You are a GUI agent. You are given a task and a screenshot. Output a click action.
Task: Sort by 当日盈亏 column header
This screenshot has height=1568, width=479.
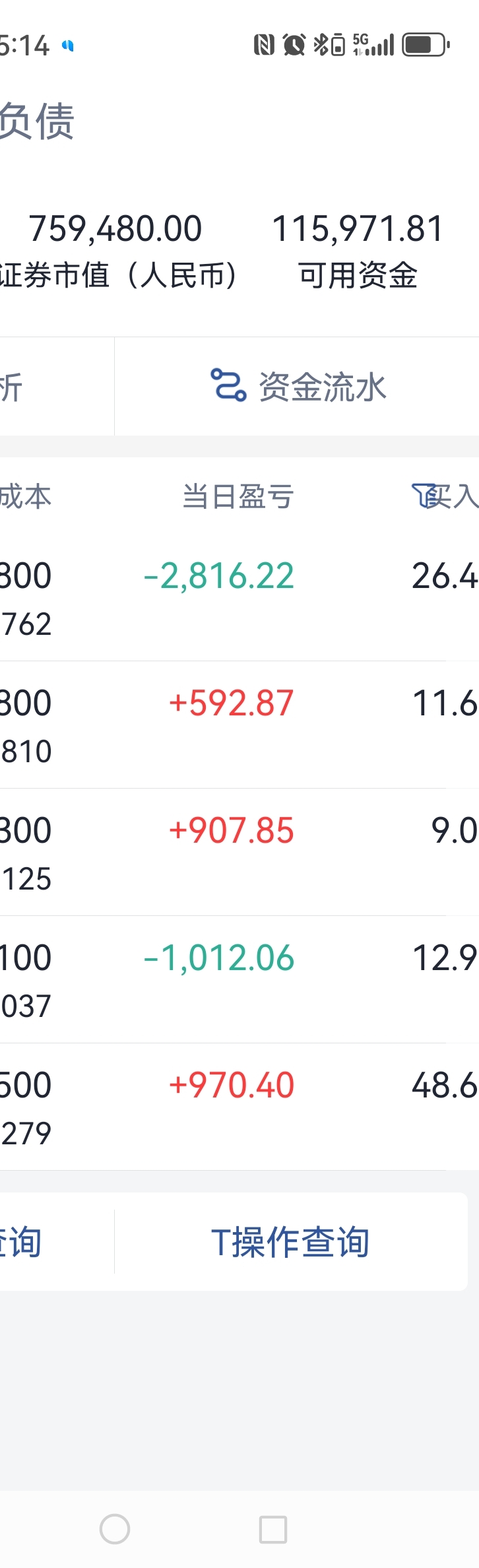tap(238, 496)
